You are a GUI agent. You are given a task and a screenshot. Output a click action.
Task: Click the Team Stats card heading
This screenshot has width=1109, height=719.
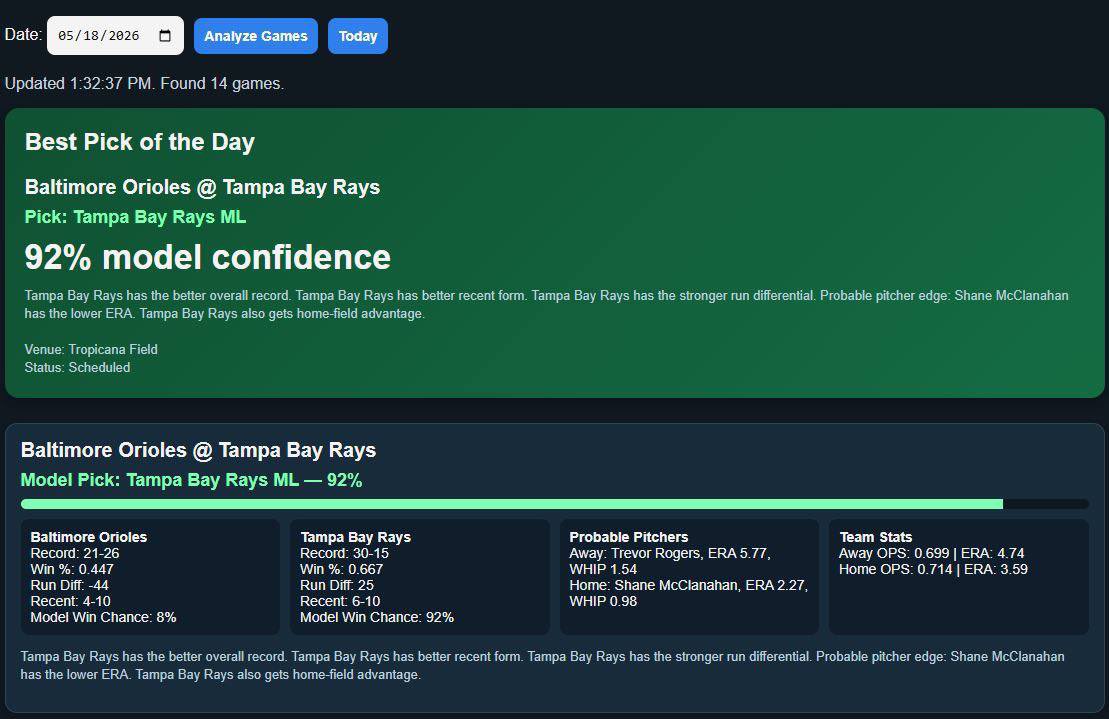pyautogui.click(x=876, y=537)
